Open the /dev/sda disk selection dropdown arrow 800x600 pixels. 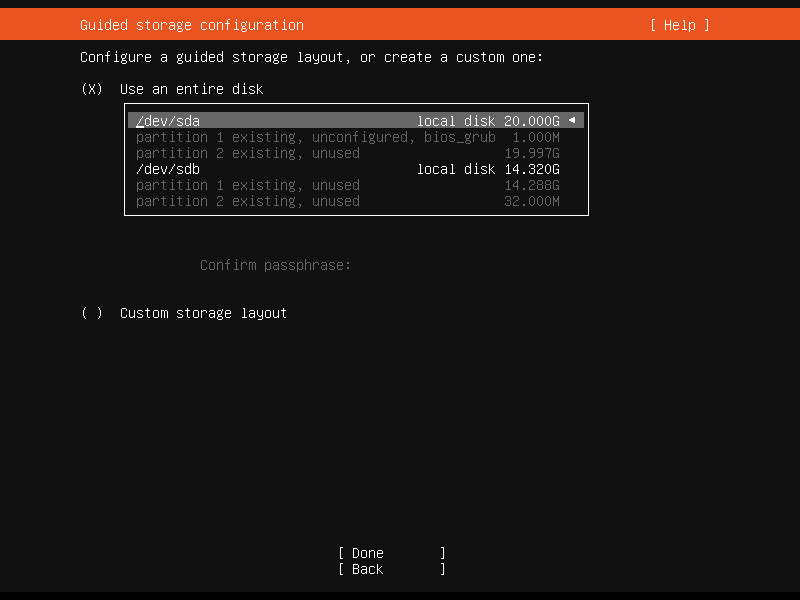point(574,120)
